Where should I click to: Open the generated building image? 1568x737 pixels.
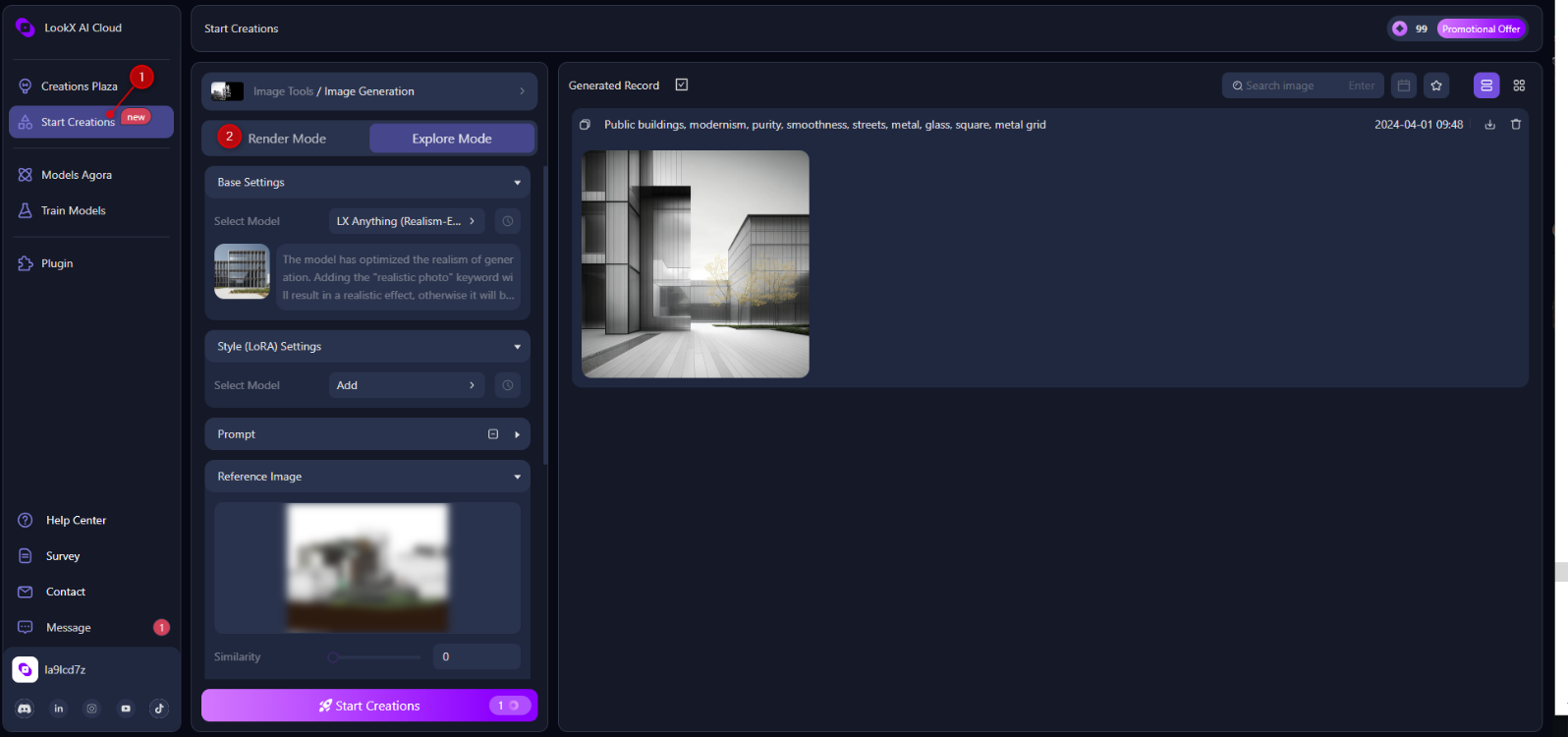[696, 264]
